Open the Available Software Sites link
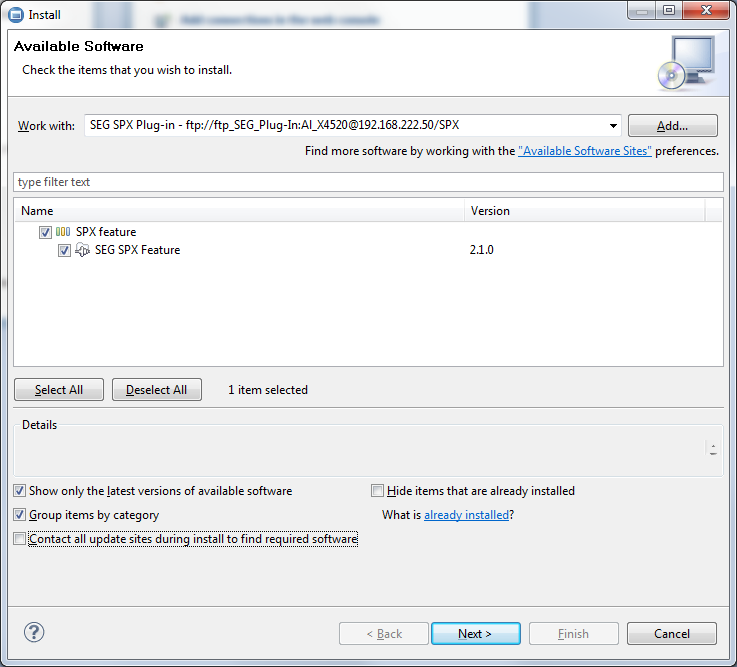 (585, 151)
